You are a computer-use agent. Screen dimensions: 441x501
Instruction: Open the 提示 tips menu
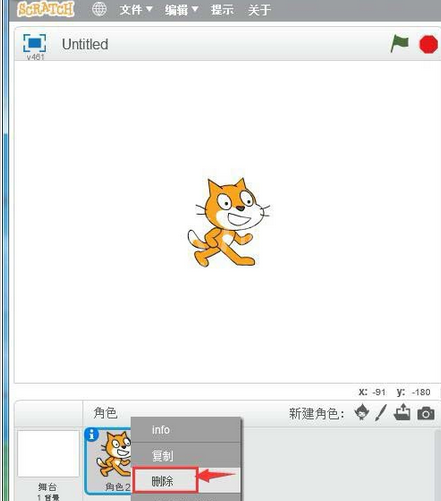(x=222, y=10)
